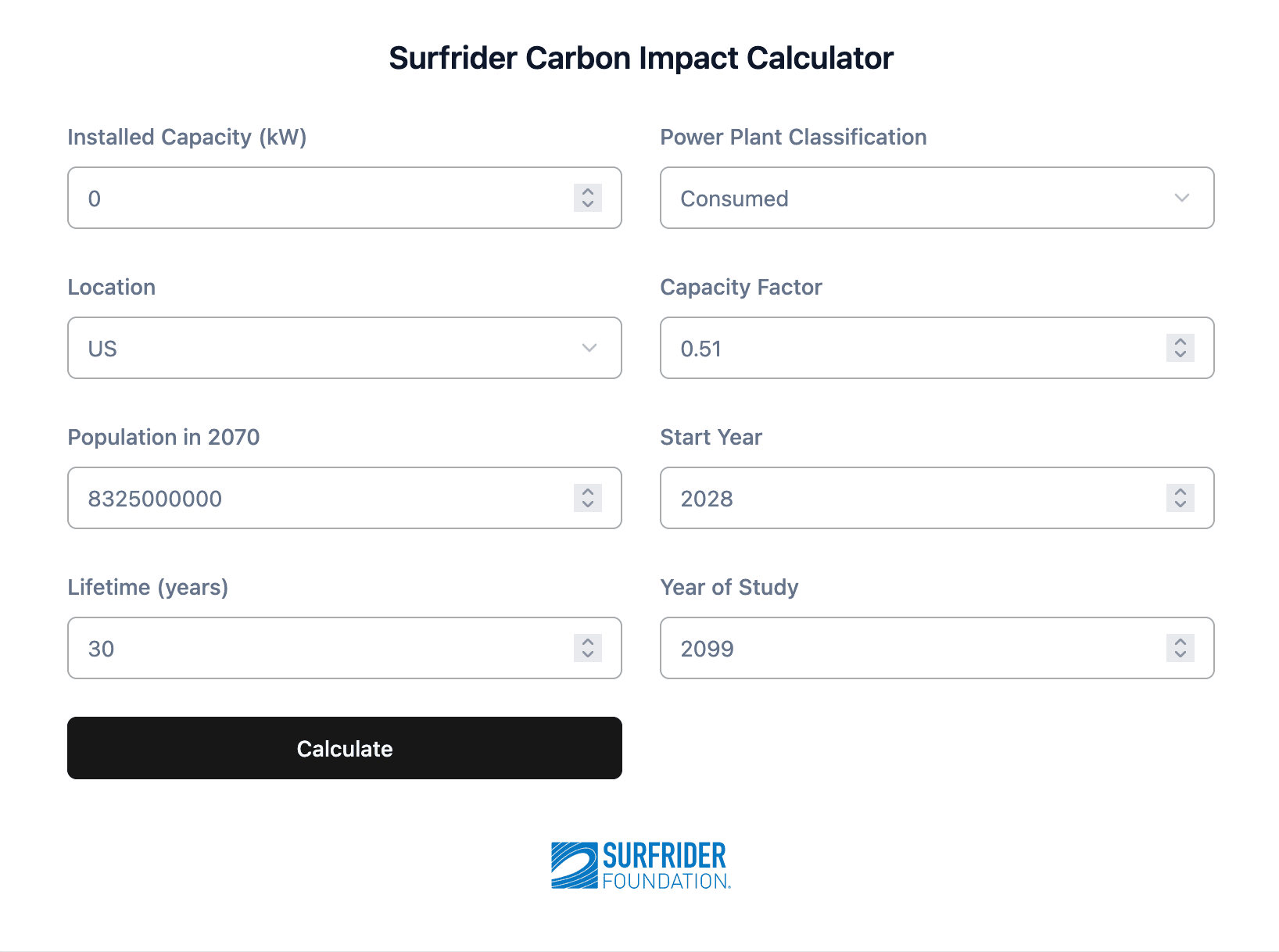Focus the Year of Study field showing 2099
The height and width of the screenshot is (952, 1279).
(899, 648)
